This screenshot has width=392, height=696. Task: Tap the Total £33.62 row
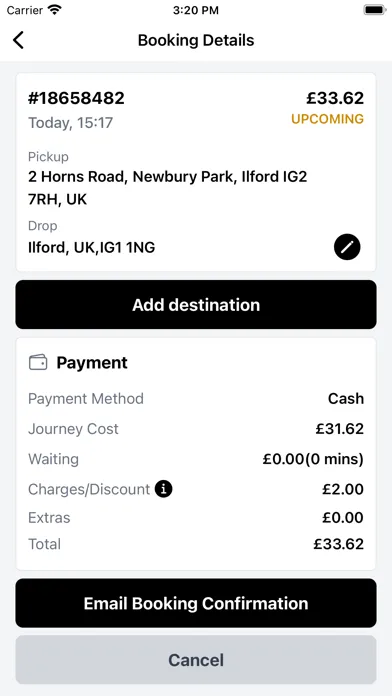[196, 544]
